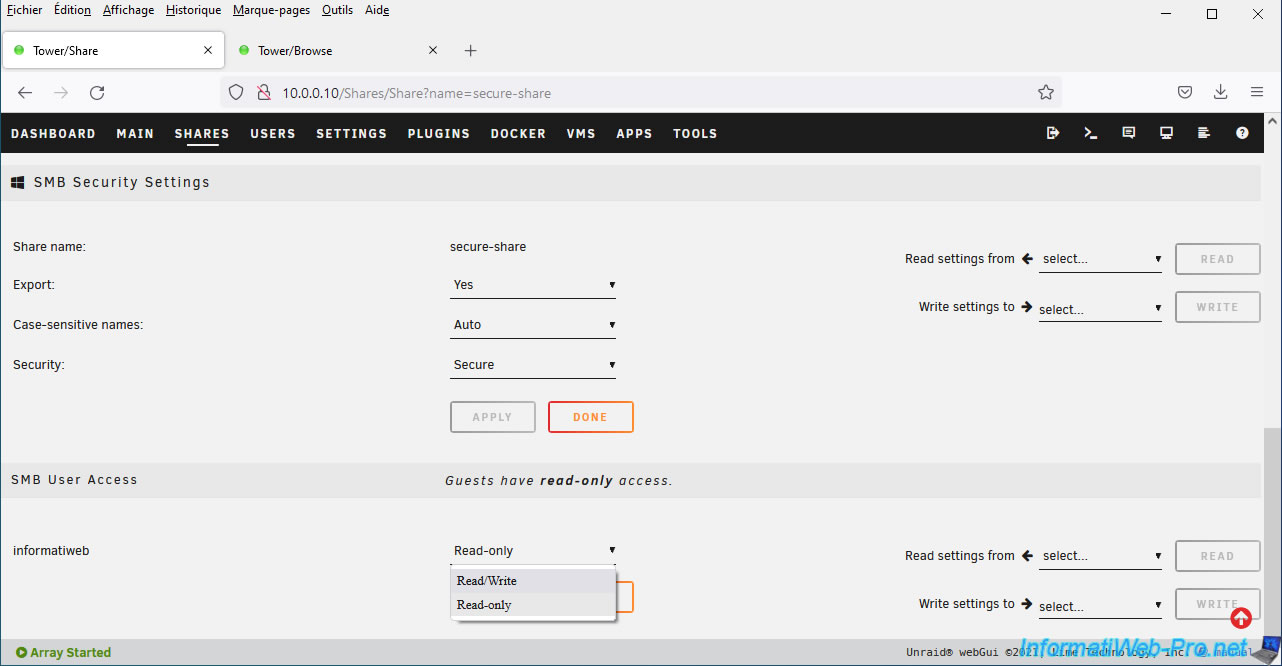This screenshot has width=1282, height=666.
Task: Open the Security dropdown set to Secure
Action: 533,365
